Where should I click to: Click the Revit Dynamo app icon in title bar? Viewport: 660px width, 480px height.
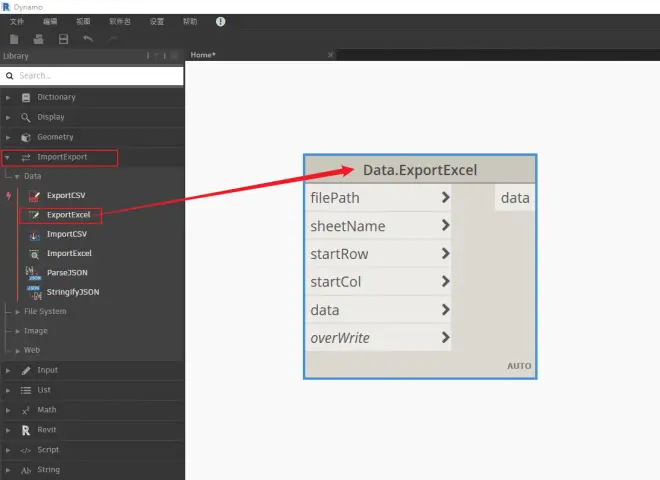6,7
